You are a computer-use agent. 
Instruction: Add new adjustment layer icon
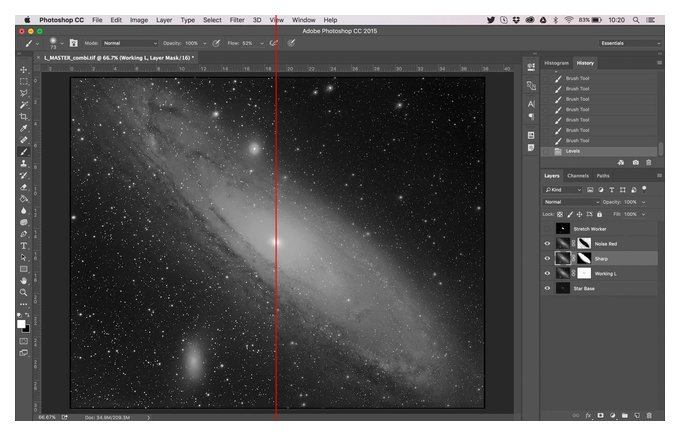pyautogui.click(x=612, y=415)
